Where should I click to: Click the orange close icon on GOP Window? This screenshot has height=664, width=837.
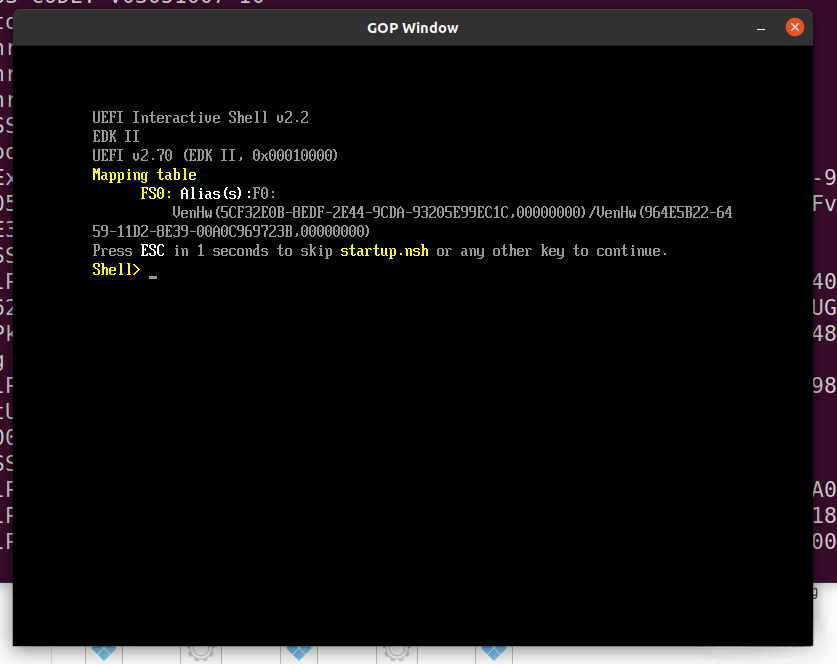coord(795,27)
